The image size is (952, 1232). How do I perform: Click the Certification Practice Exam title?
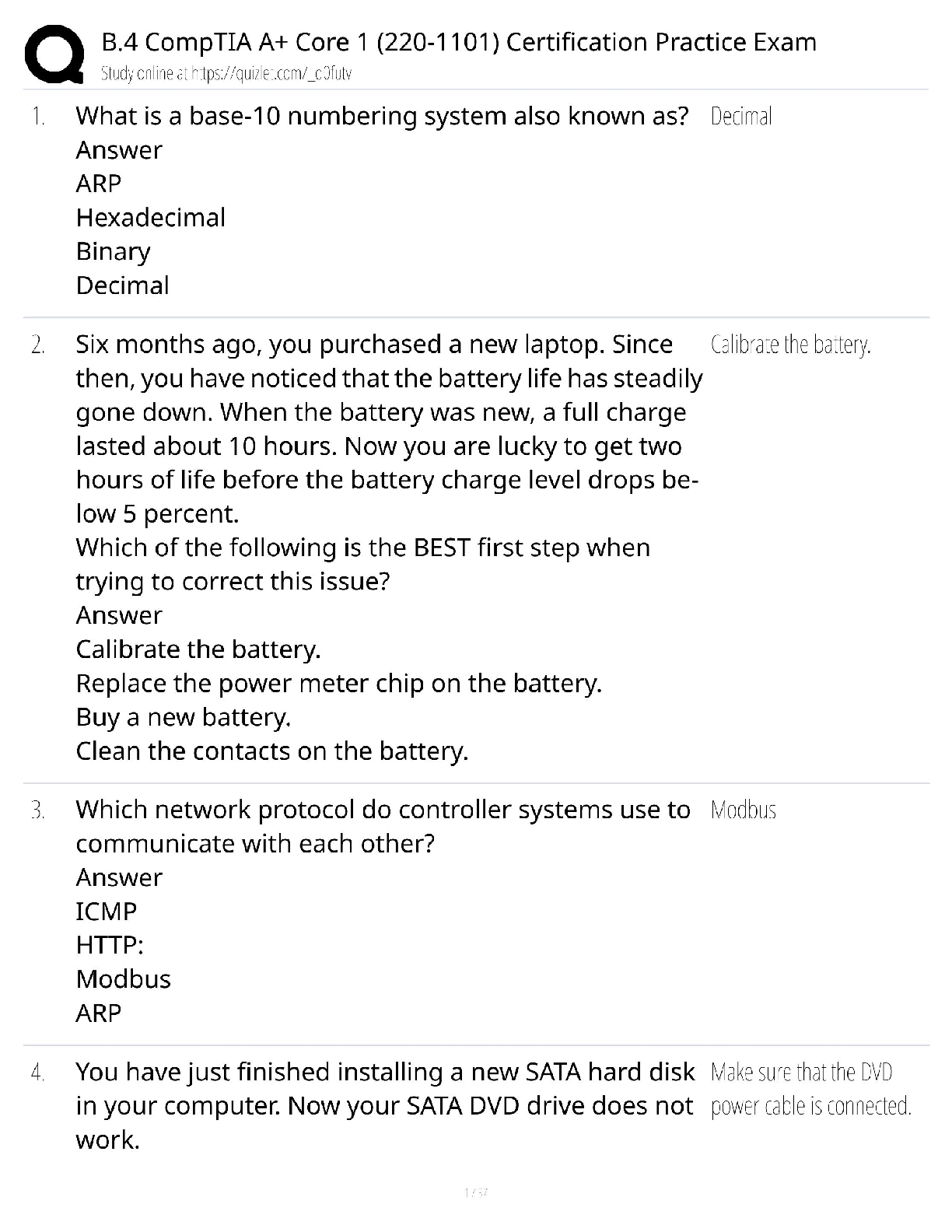(x=459, y=42)
